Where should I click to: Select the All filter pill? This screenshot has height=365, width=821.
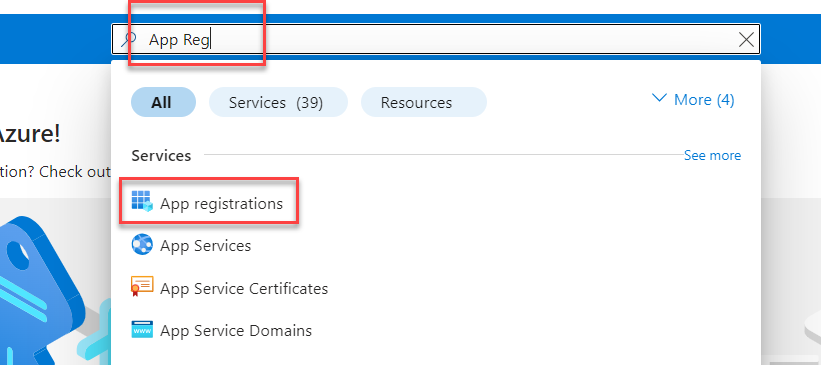tap(163, 102)
